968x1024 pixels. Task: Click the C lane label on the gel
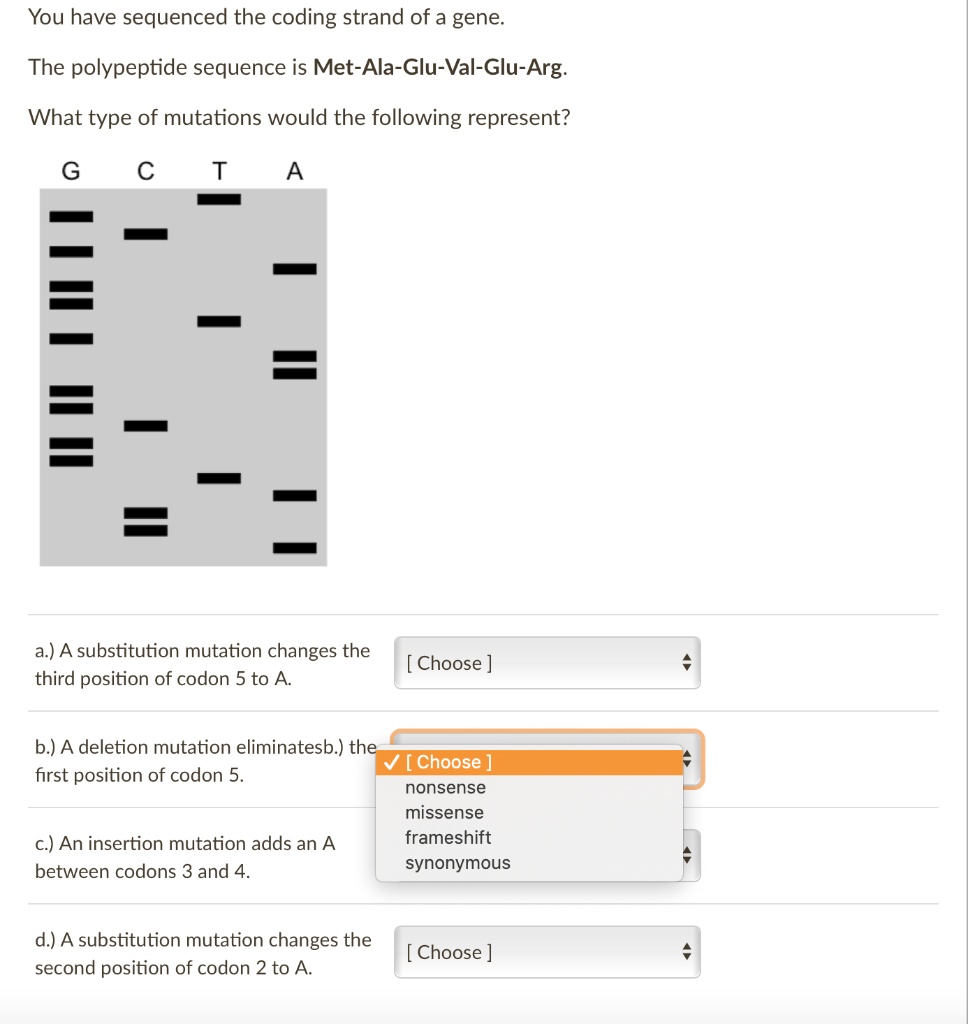(145, 171)
